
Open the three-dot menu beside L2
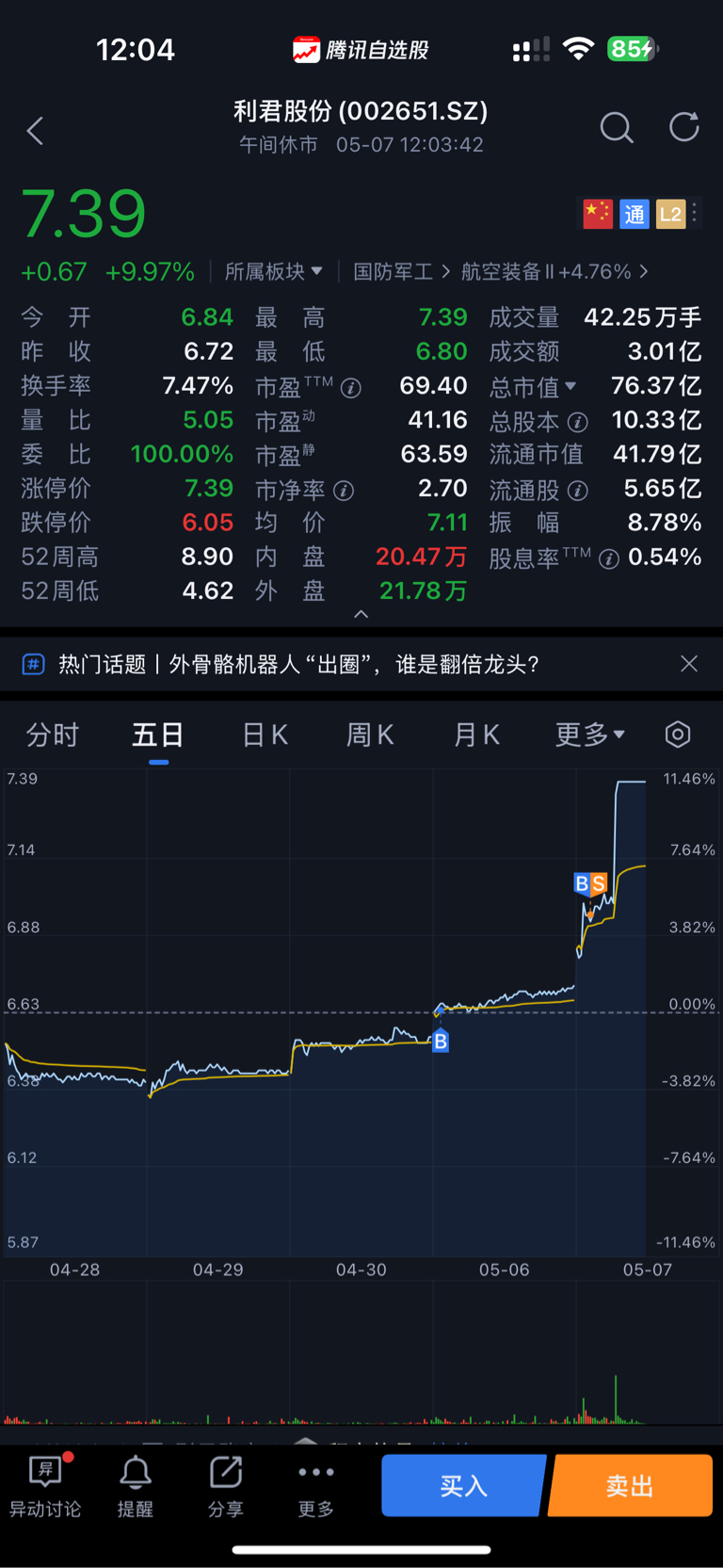(695, 214)
